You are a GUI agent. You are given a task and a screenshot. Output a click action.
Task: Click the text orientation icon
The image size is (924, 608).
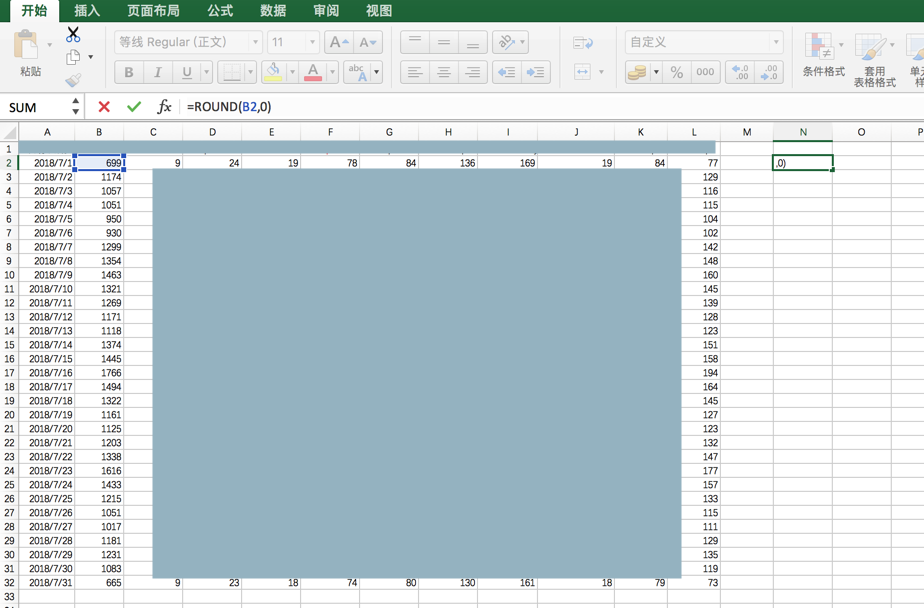506,42
